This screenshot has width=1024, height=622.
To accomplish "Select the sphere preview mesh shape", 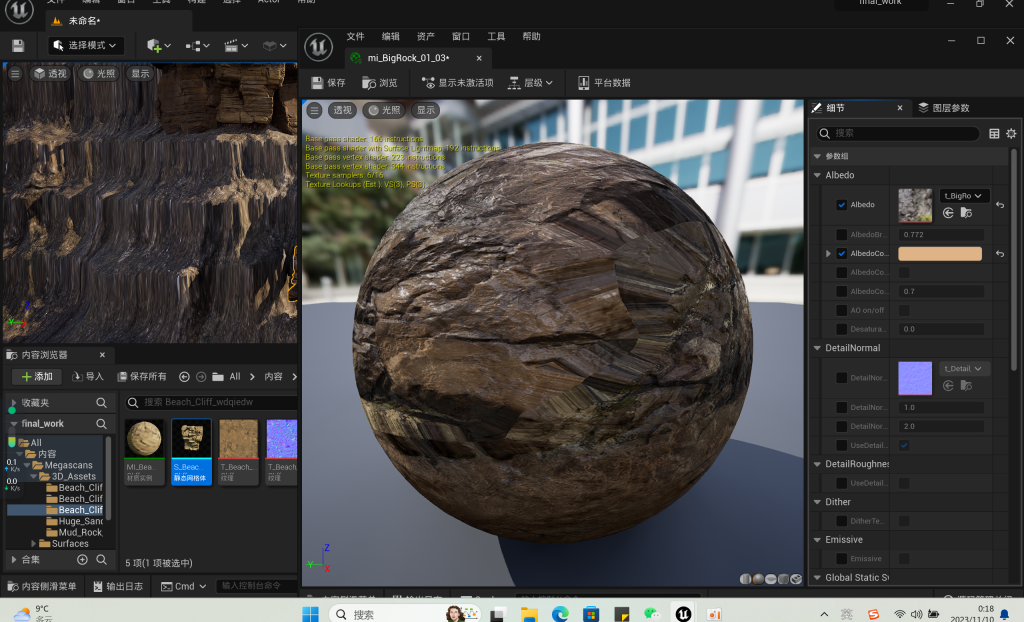I will (x=758, y=579).
